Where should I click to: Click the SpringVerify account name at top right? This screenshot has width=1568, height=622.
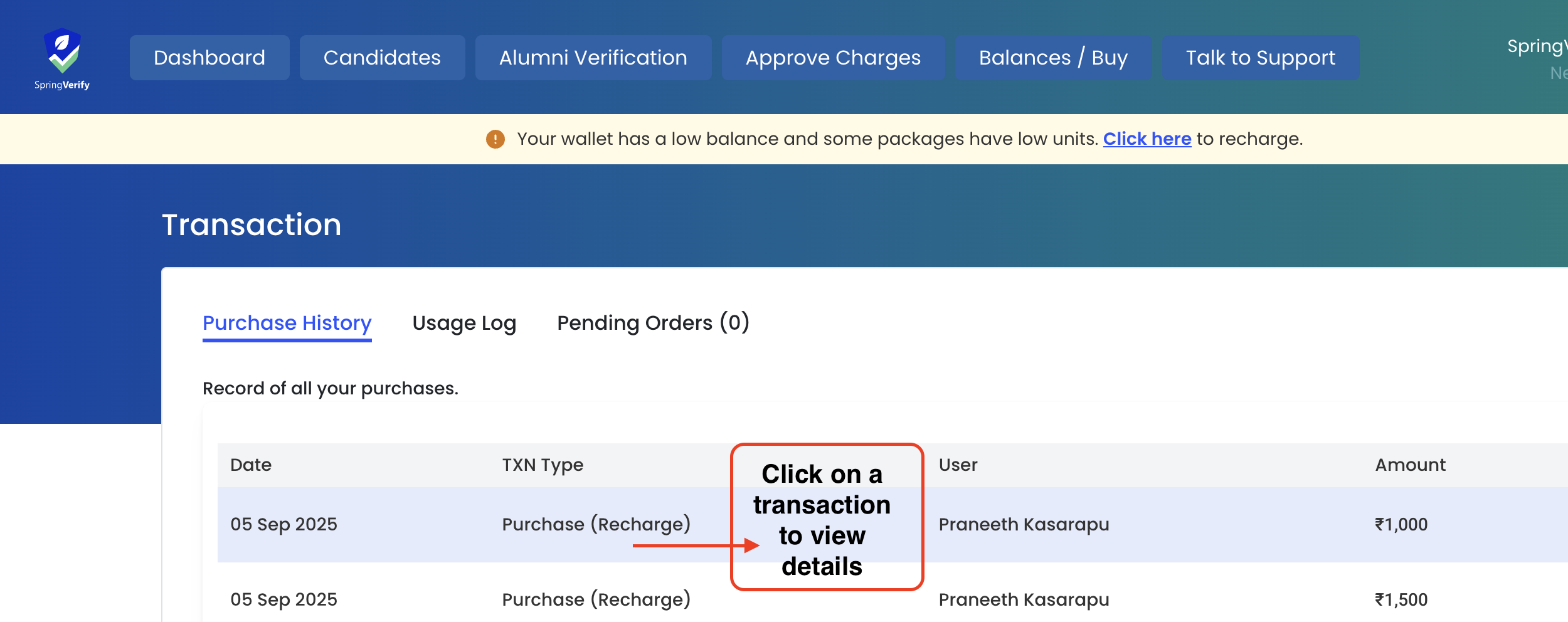tap(1537, 46)
